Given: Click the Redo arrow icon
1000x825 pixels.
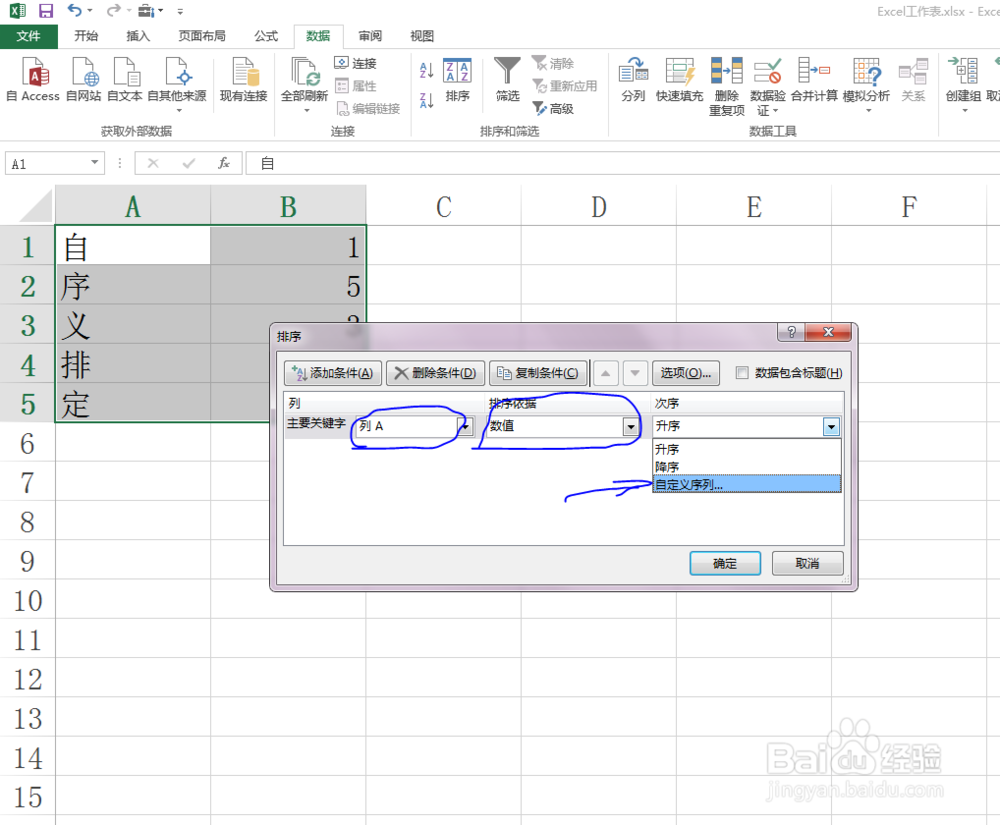Looking at the screenshot, I should (x=113, y=11).
